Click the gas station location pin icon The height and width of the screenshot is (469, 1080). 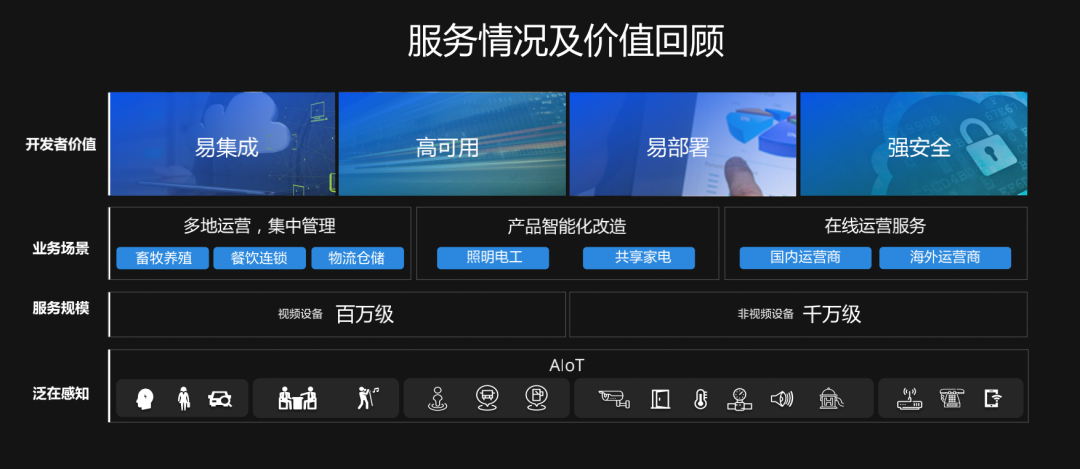tap(536, 397)
